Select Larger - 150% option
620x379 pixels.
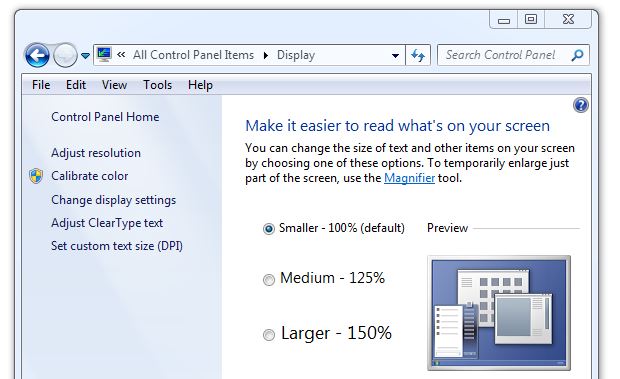pos(268,334)
